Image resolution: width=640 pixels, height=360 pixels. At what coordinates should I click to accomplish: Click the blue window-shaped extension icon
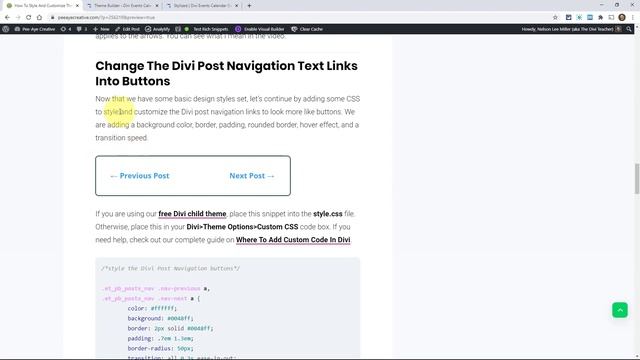pyautogui.click(x=590, y=18)
